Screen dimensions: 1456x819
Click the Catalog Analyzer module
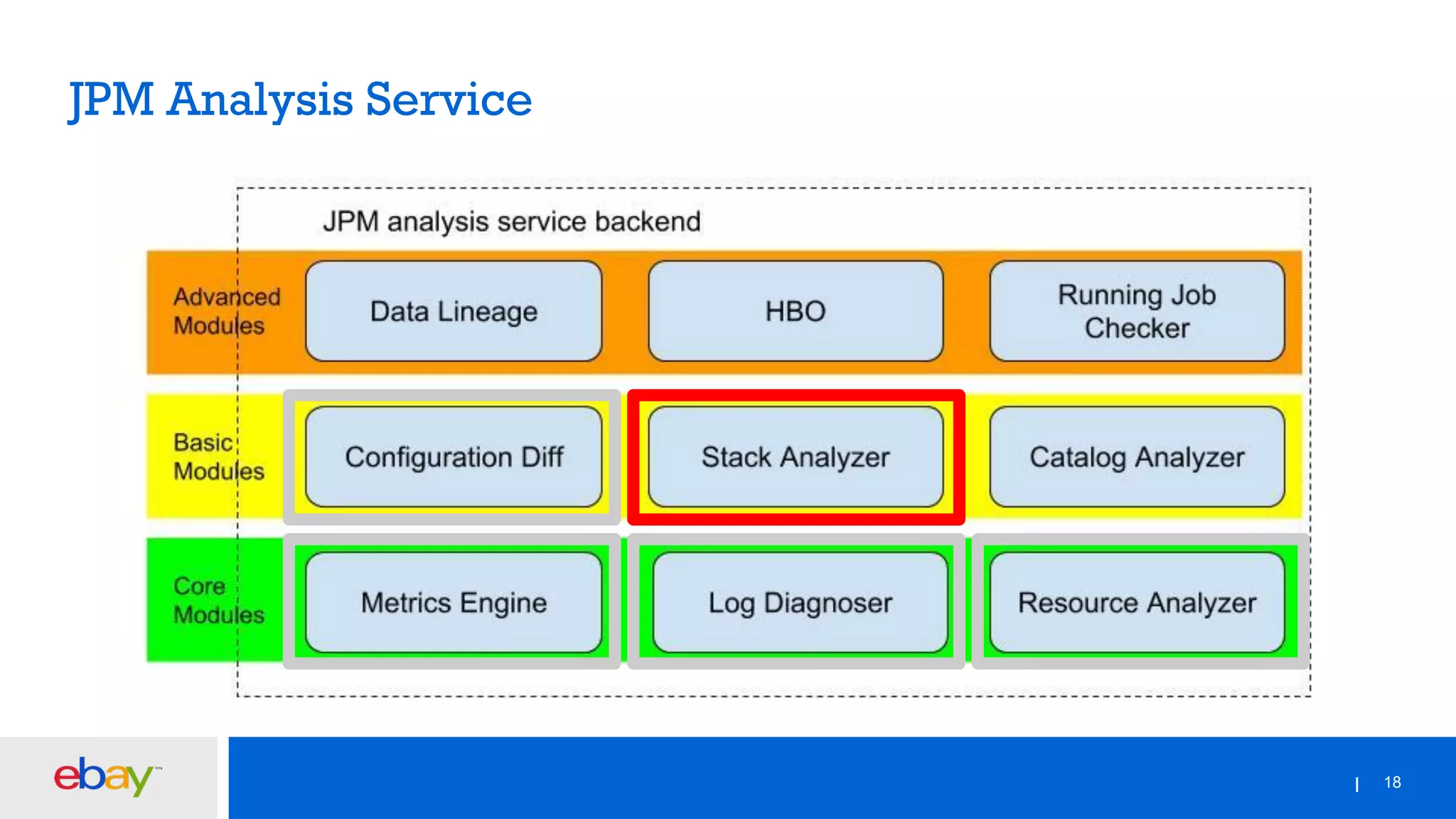pyautogui.click(x=1137, y=457)
